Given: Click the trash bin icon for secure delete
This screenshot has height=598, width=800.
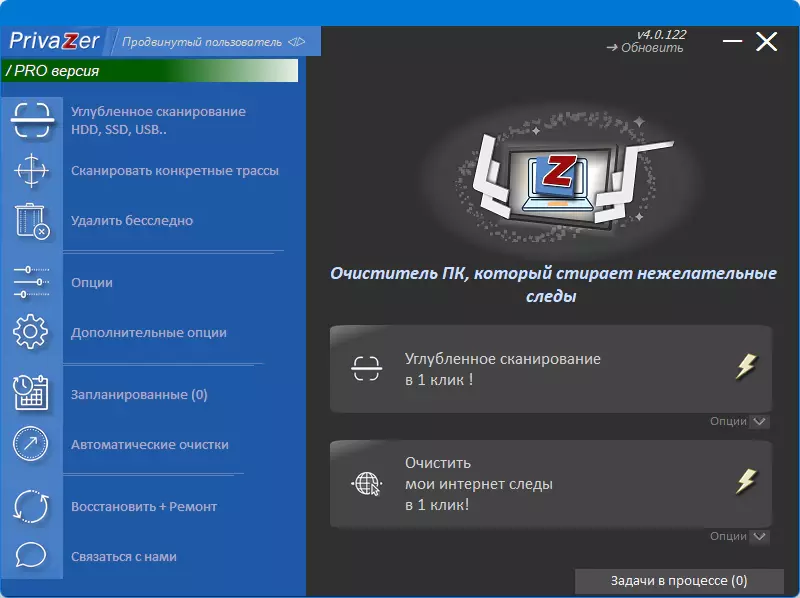Looking at the screenshot, I should coord(32,220).
